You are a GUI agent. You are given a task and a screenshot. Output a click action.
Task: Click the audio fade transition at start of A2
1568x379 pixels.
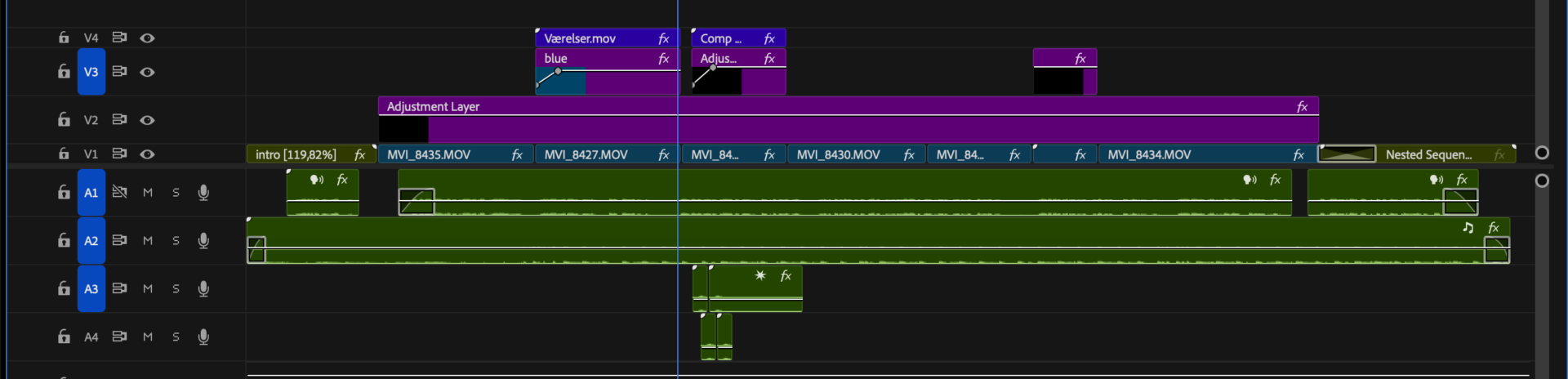pyautogui.click(x=256, y=249)
